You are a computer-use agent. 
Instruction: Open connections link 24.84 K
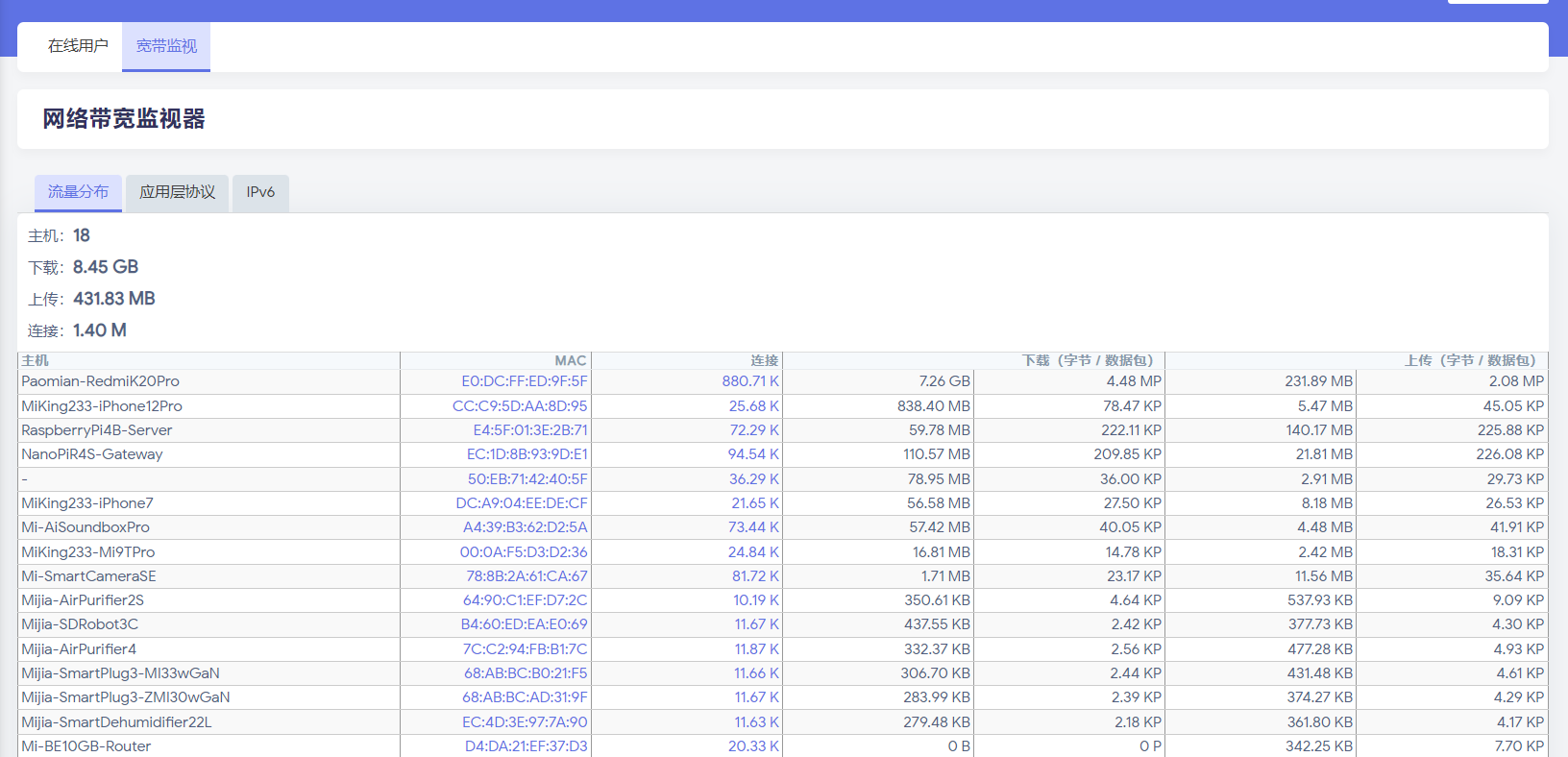[x=753, y=552]
